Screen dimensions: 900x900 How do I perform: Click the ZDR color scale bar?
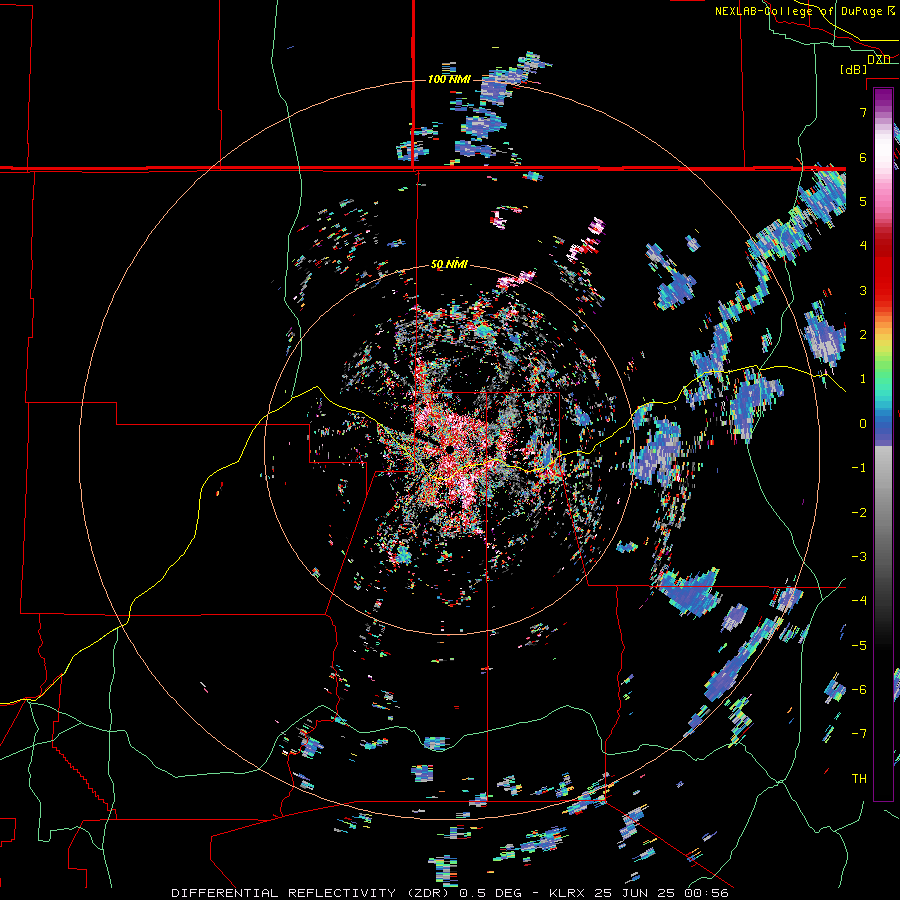[x=883, y=444]
